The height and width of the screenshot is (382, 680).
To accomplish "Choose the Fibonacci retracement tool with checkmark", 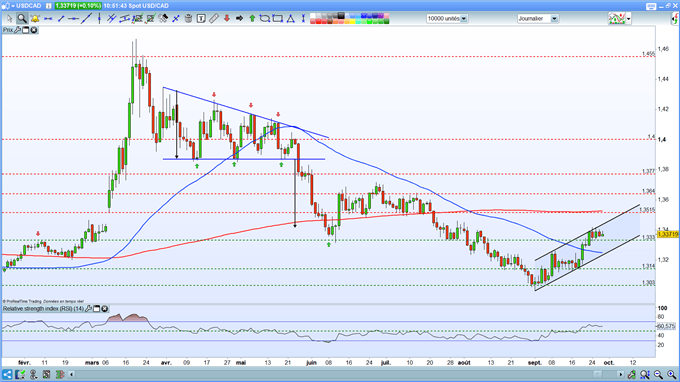I will click(x=137, y=19).
